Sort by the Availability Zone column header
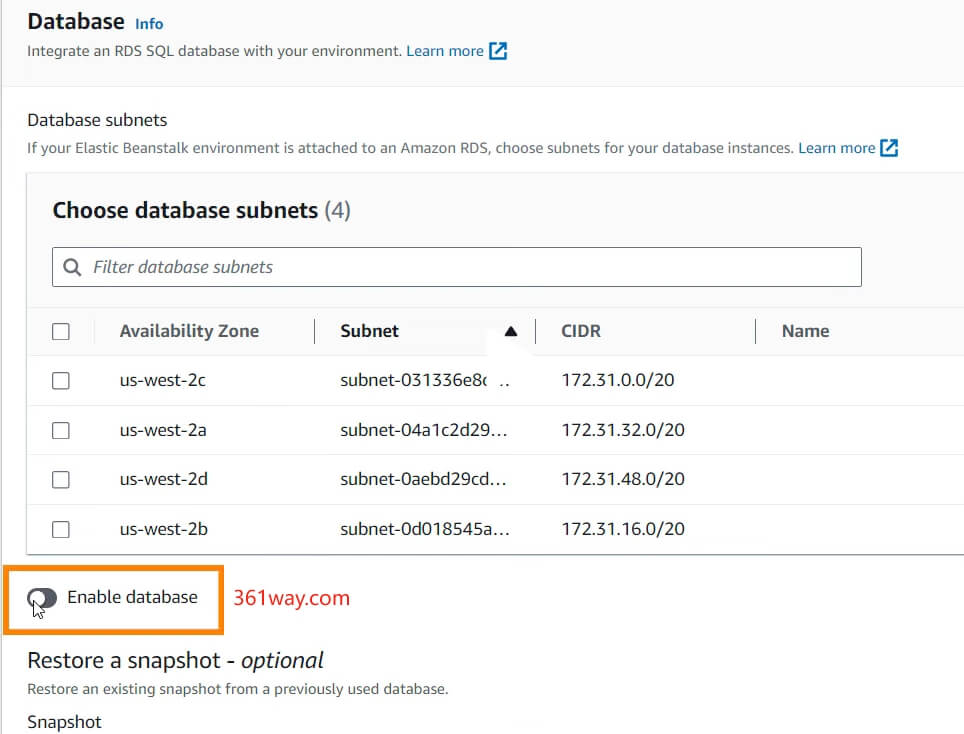Image resolution: width=964 pixels, height=734 pixels. point(189,331)
